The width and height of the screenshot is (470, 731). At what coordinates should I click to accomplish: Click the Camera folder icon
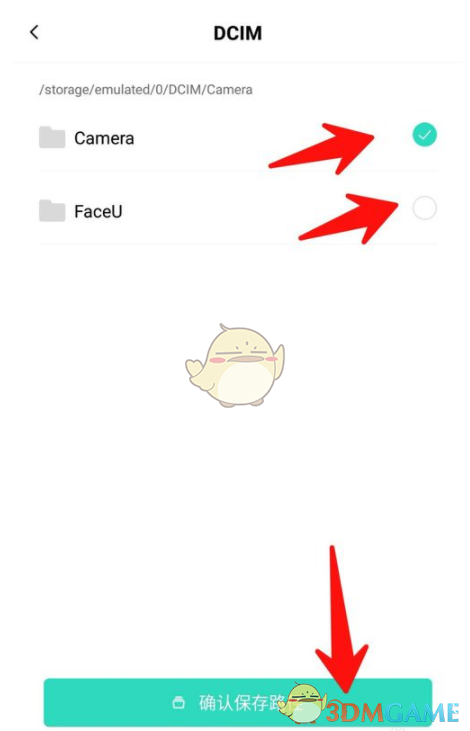pos(52,137)
